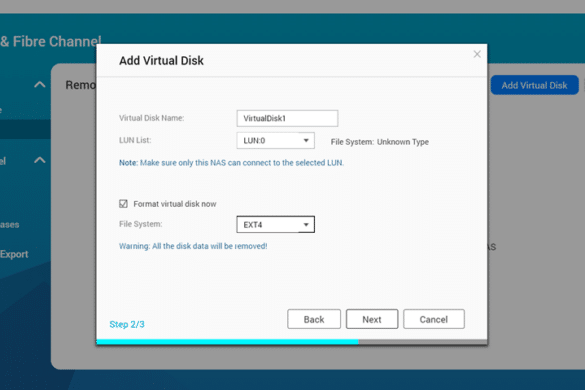Collapse the lower sidebar section chevron
585x390 pixels.
pyautogui.click(x=40, y=160)
